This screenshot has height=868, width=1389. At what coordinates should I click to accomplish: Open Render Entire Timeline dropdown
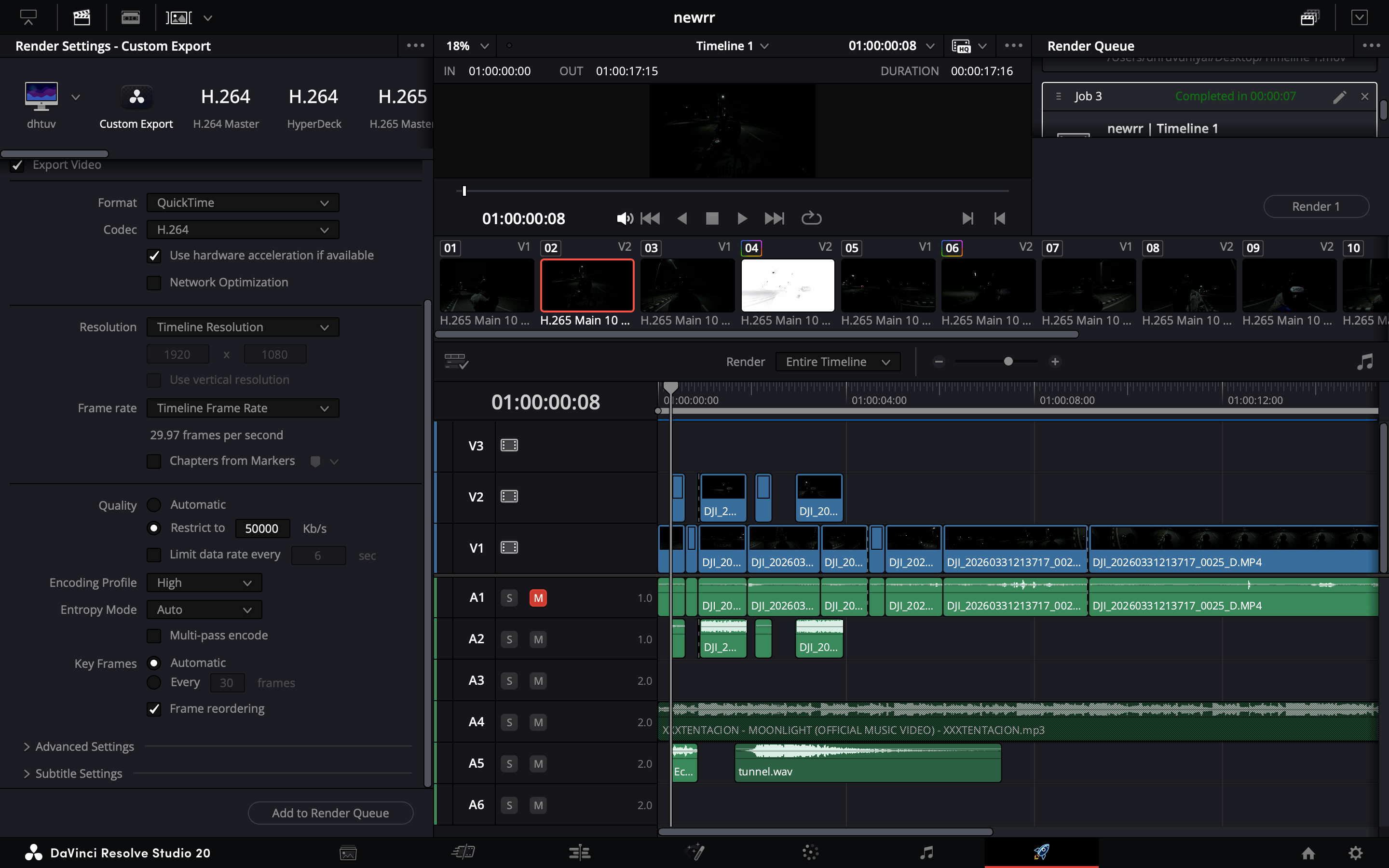click(x=837, y=362)
